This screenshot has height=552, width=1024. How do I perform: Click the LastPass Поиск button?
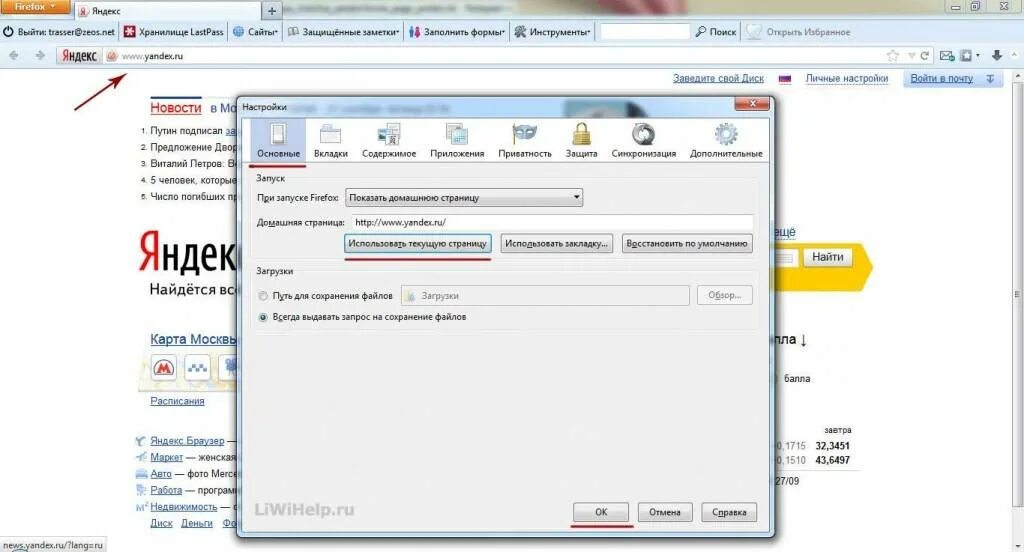click(716, 31)
